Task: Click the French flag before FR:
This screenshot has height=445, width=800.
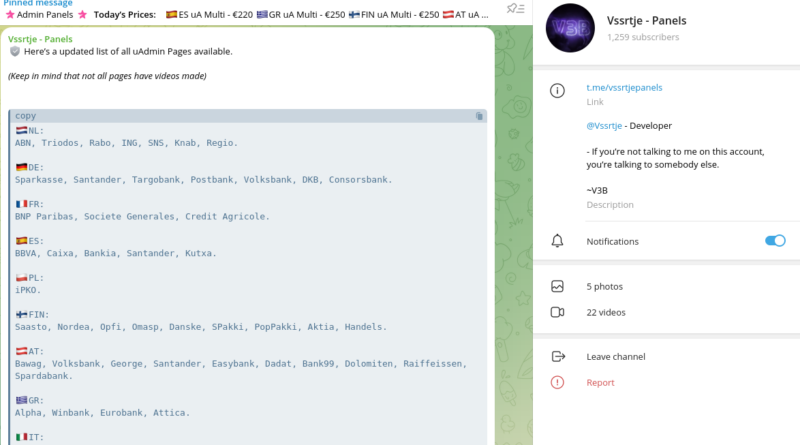Action: tap(21, 204)
